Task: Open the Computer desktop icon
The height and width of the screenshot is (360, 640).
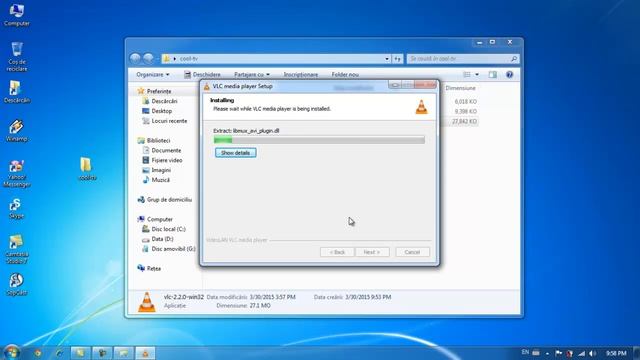Action: pos(17,15)
